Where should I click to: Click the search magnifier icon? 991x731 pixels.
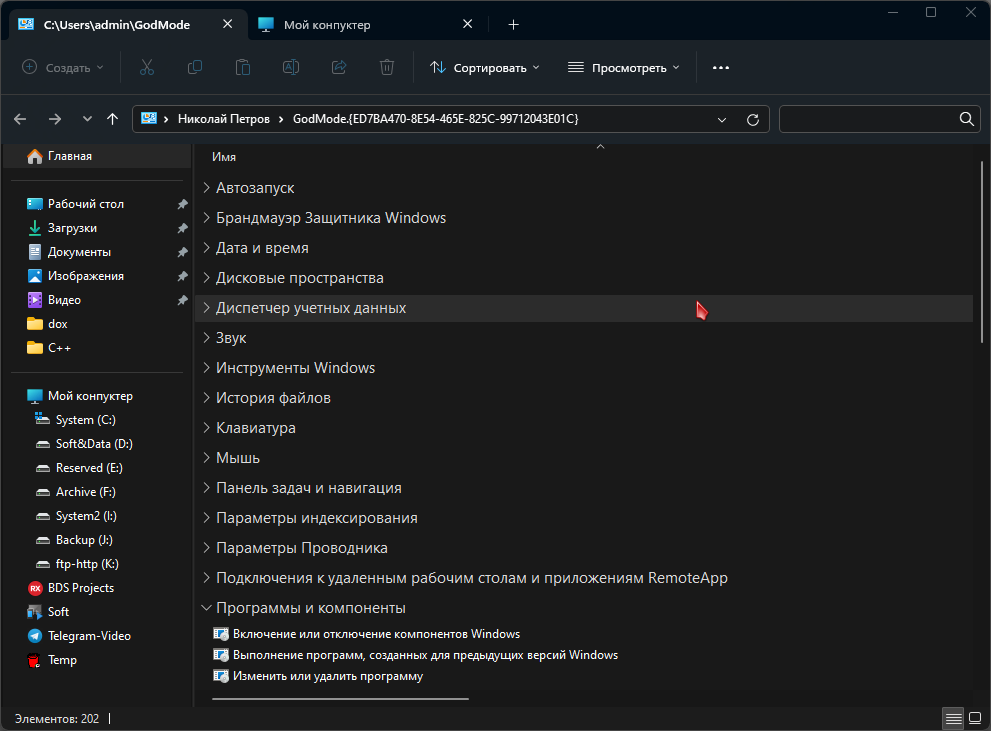coord(966,119)
